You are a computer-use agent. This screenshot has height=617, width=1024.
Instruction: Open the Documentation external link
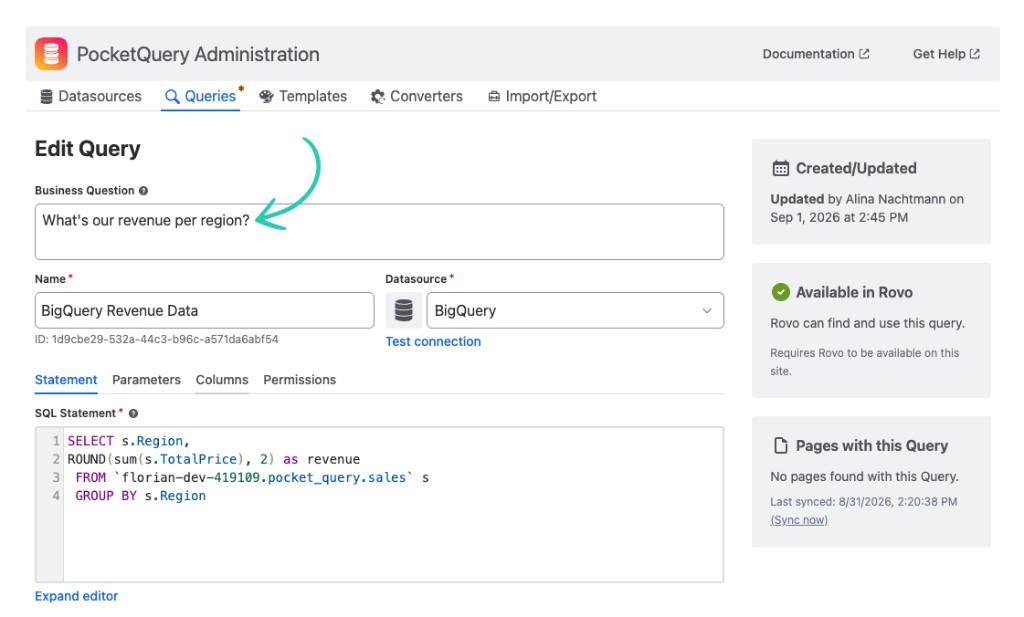pyautogui.click(x=816, y=54)
